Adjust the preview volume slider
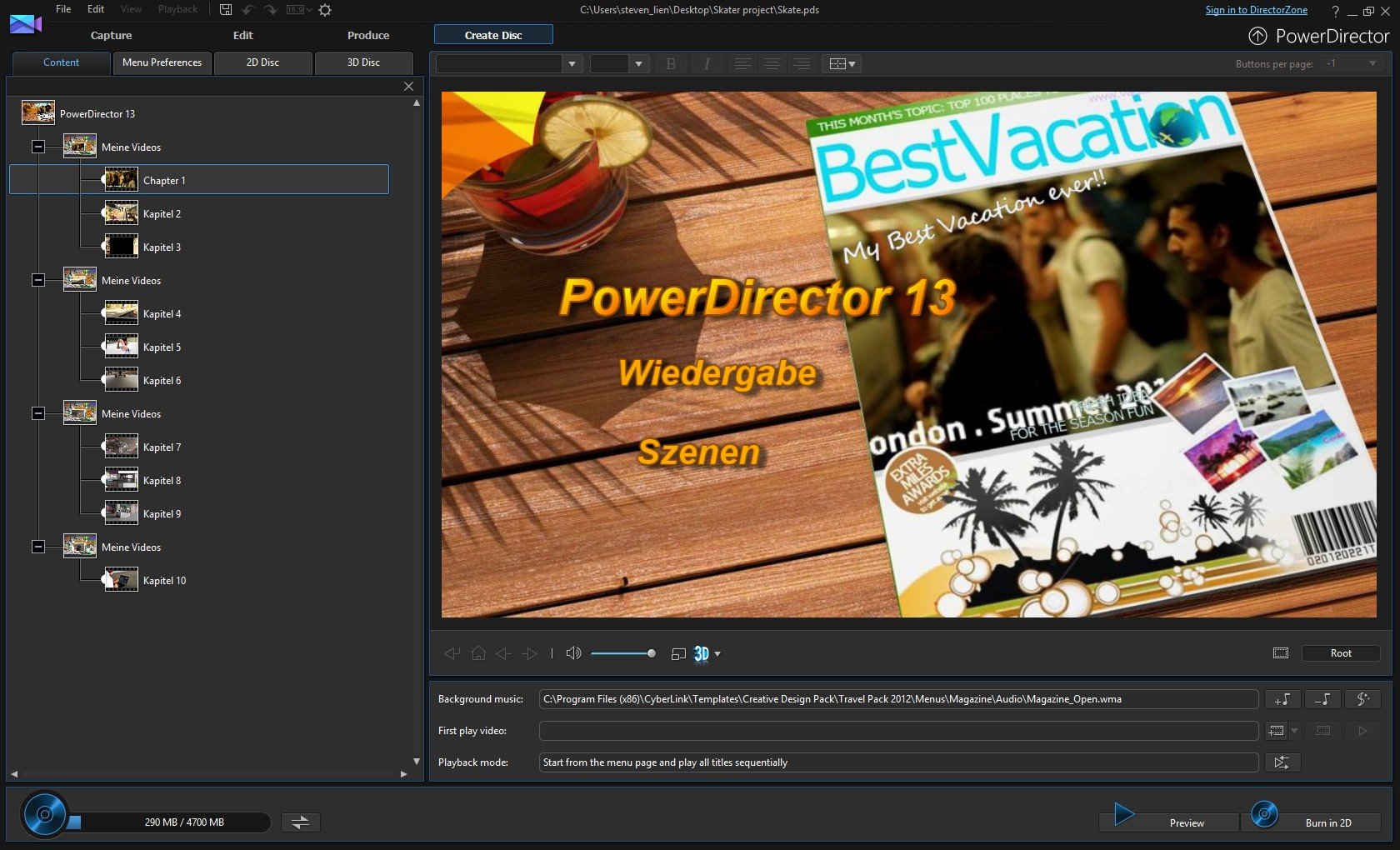 pyautogui.click(x=622, y=653)
